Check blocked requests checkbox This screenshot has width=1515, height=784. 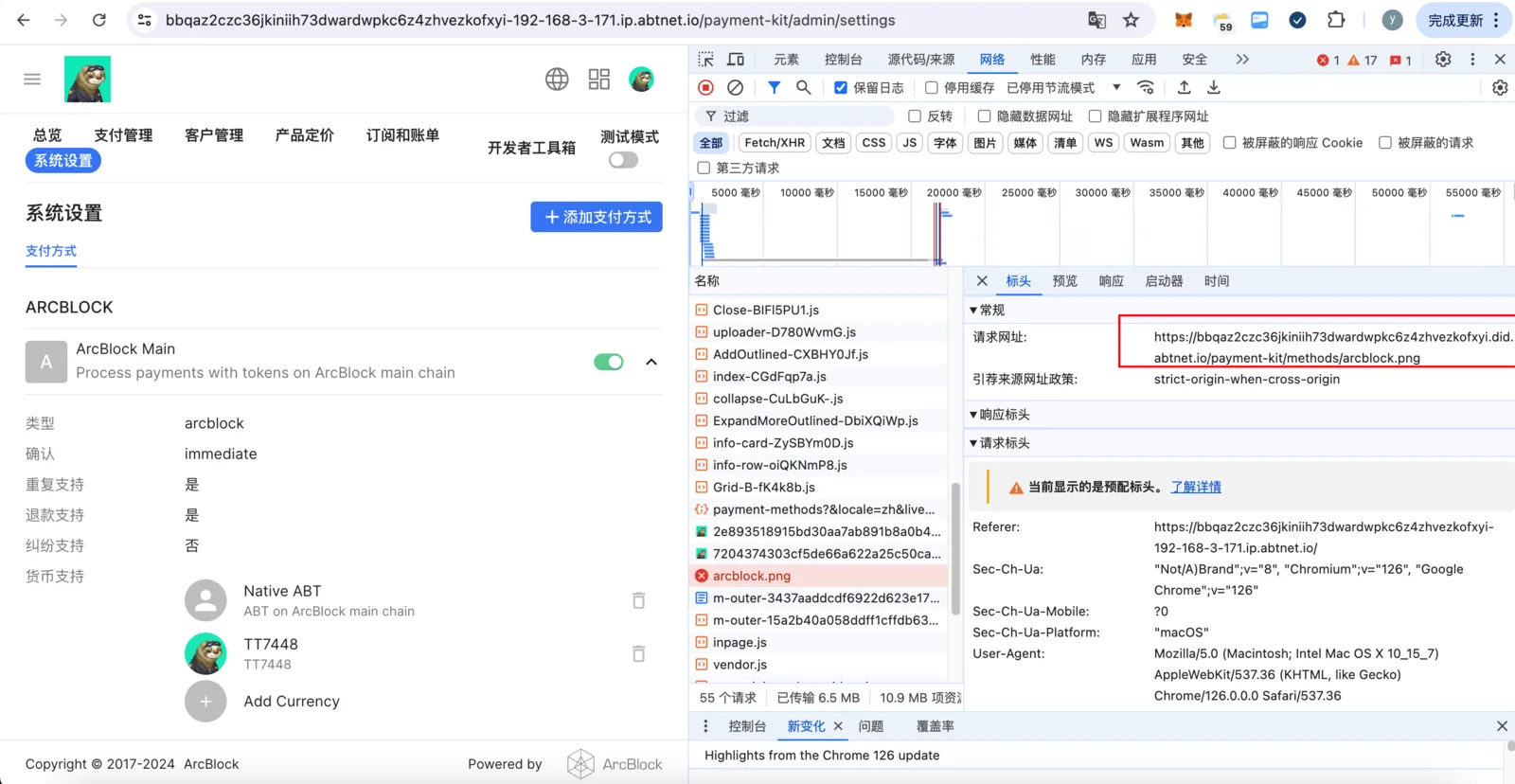click(1385, 143)
